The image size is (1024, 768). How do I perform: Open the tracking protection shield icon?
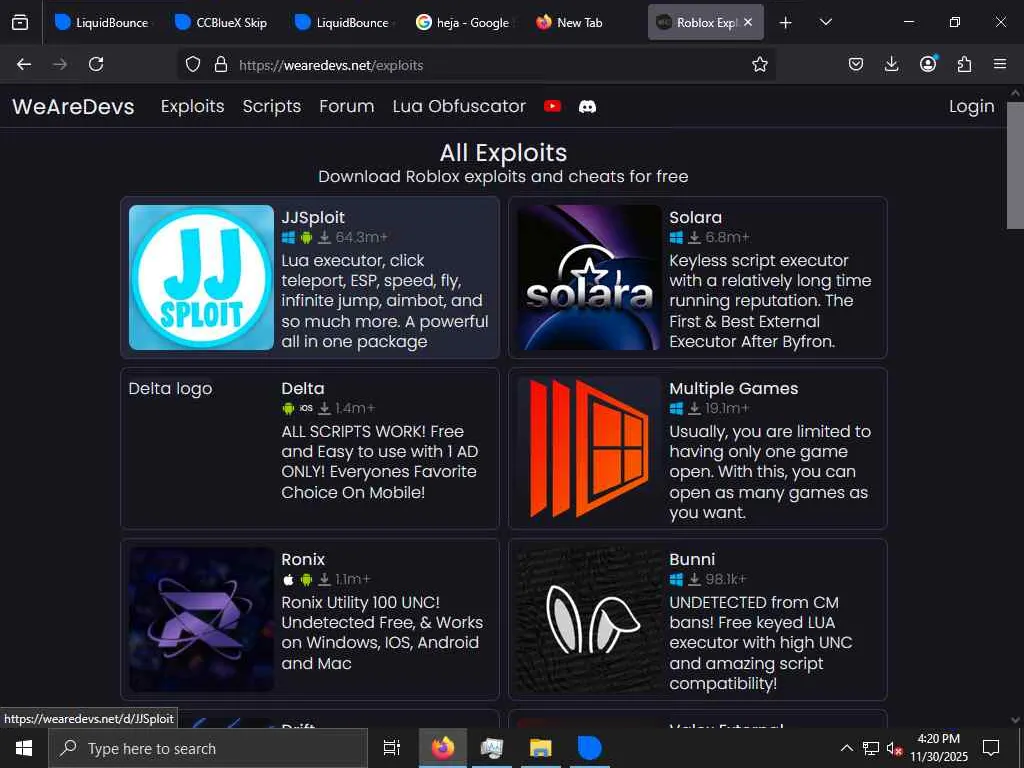(x=193, y=64)
